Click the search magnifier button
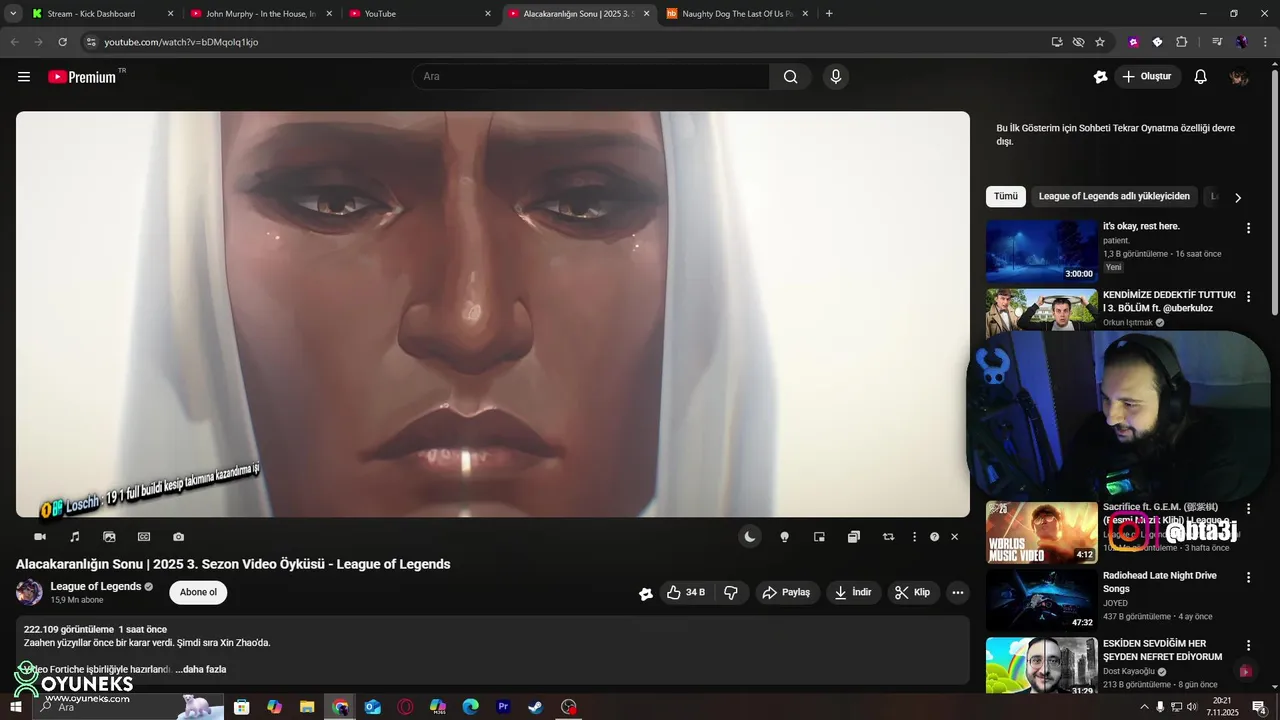1280x720 pixels. (790, 77)
